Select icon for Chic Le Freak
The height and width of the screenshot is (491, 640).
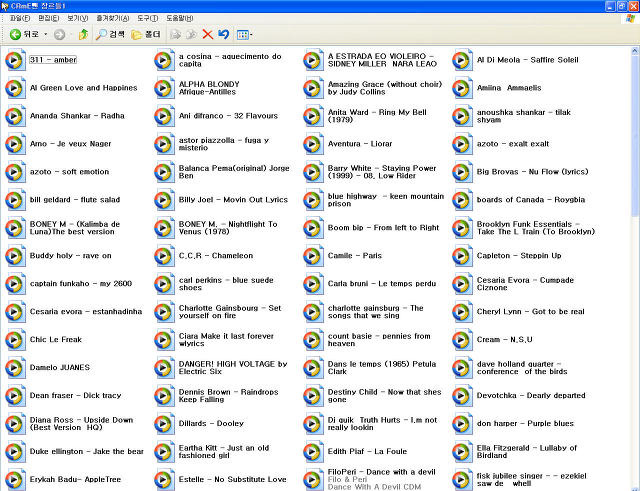point(15,340)
